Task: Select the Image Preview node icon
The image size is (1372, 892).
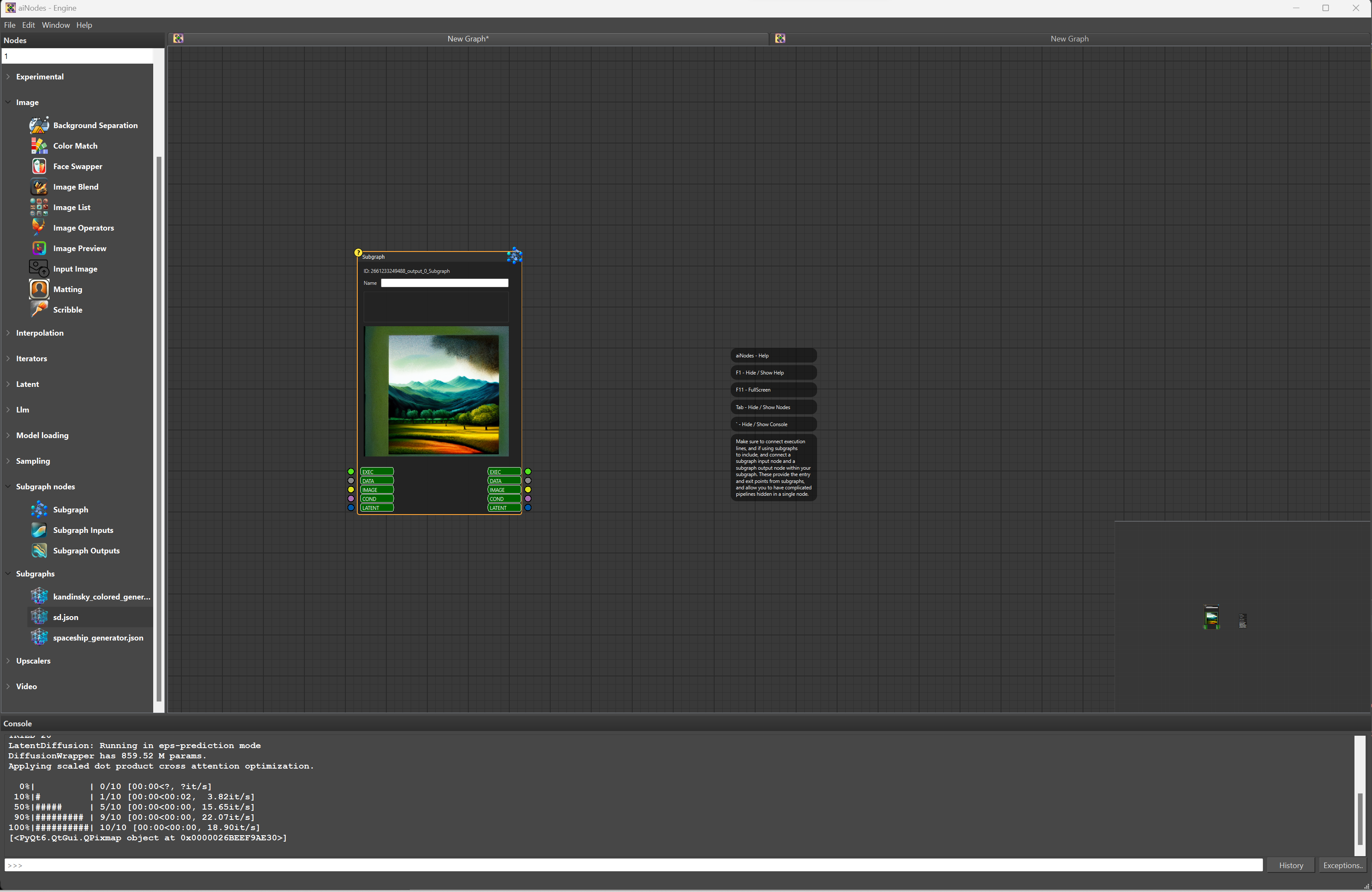Action: (38, 249)
